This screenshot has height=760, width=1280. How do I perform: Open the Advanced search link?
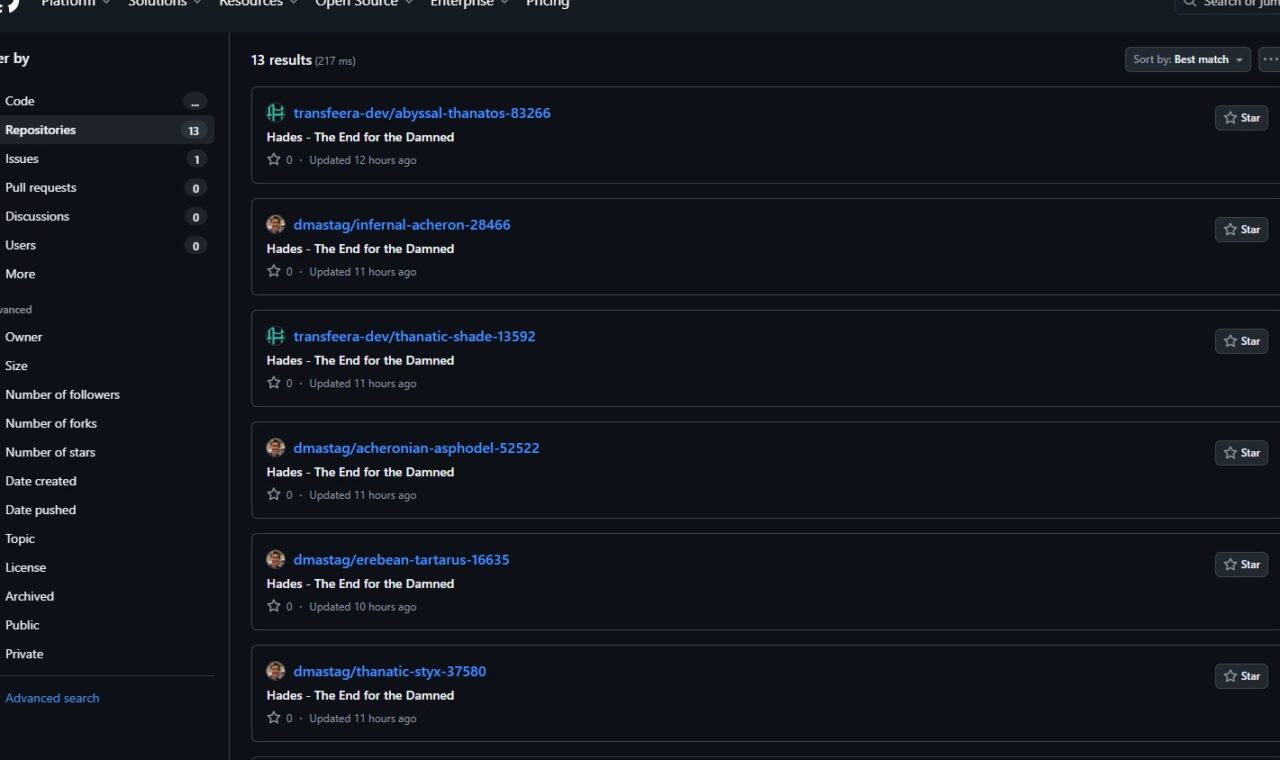pyautogui.click(x=52, y=698)
